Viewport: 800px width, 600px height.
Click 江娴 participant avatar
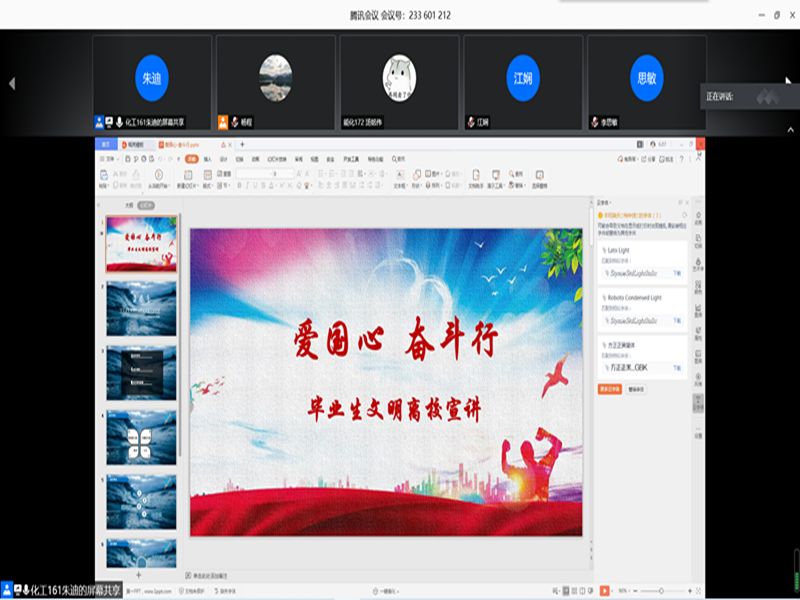click(522, 78)
